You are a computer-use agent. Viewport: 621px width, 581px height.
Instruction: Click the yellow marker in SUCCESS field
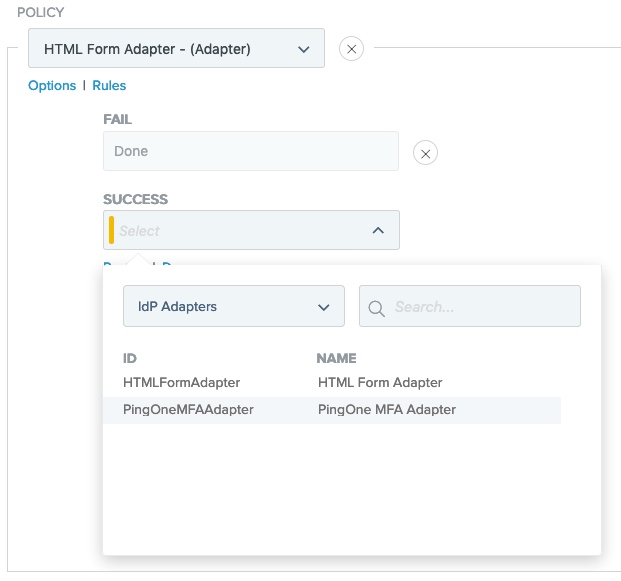111,230
